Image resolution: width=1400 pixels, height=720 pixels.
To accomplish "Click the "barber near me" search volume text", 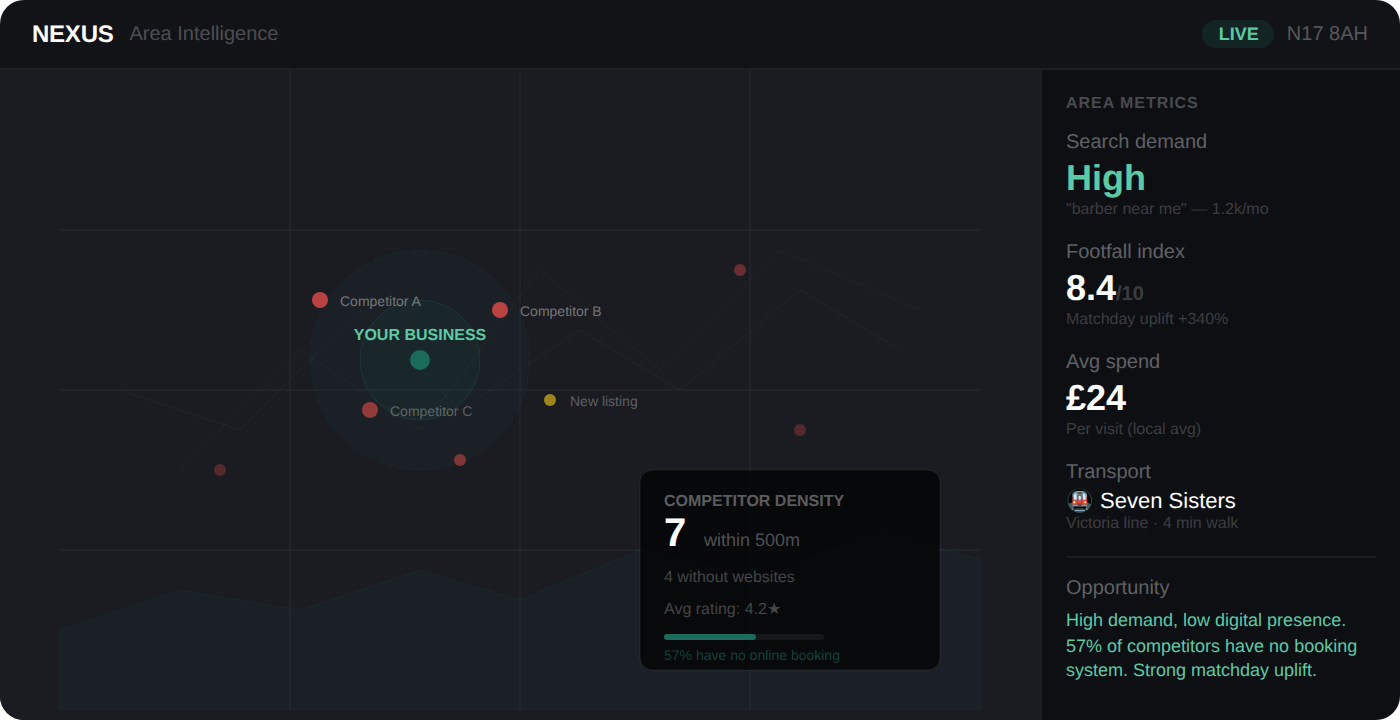I will click(1167, 209).
